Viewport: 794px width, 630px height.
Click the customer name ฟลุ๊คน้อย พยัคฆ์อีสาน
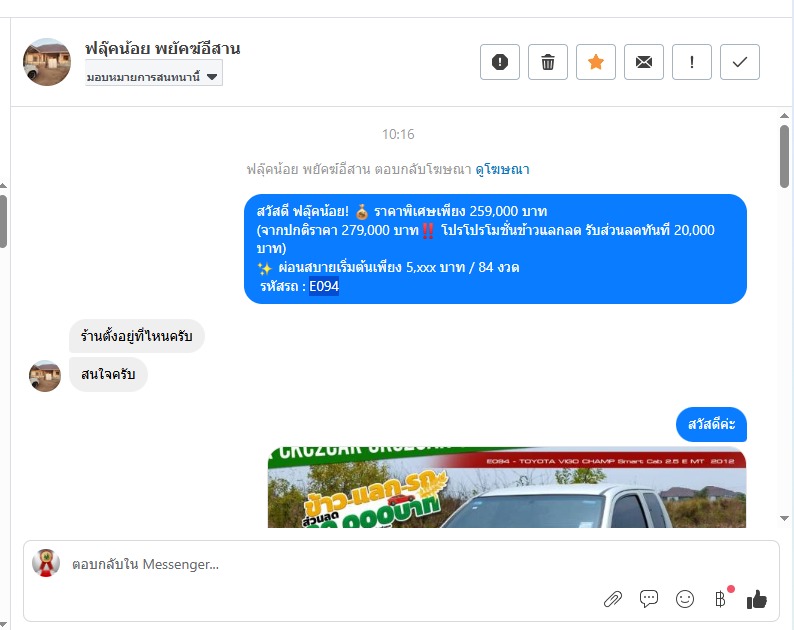(x=163, y=49)
